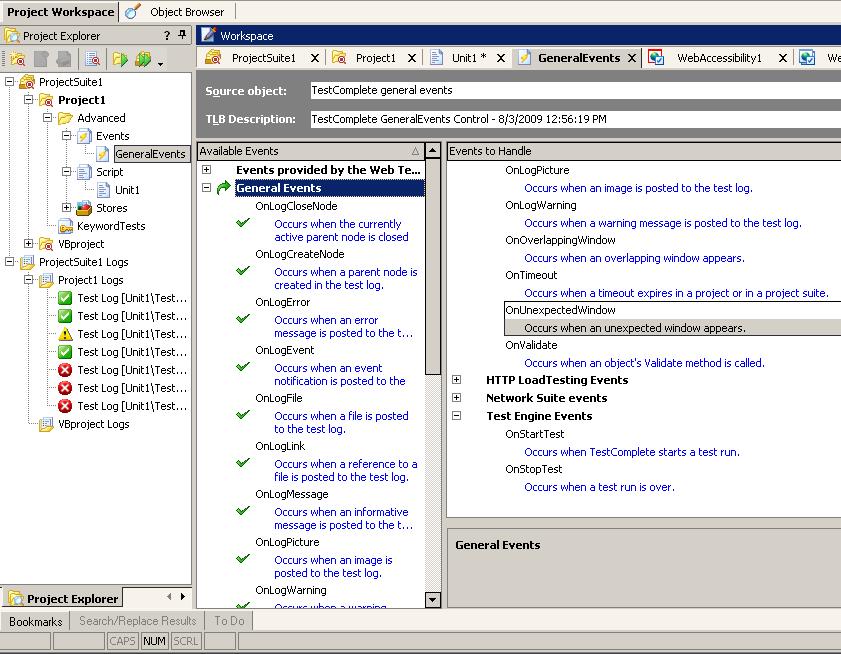This screenshot has height=654, width=841.
Task: Click the pin icon in Project Explorer header
Action: click(x=182, y=35)
